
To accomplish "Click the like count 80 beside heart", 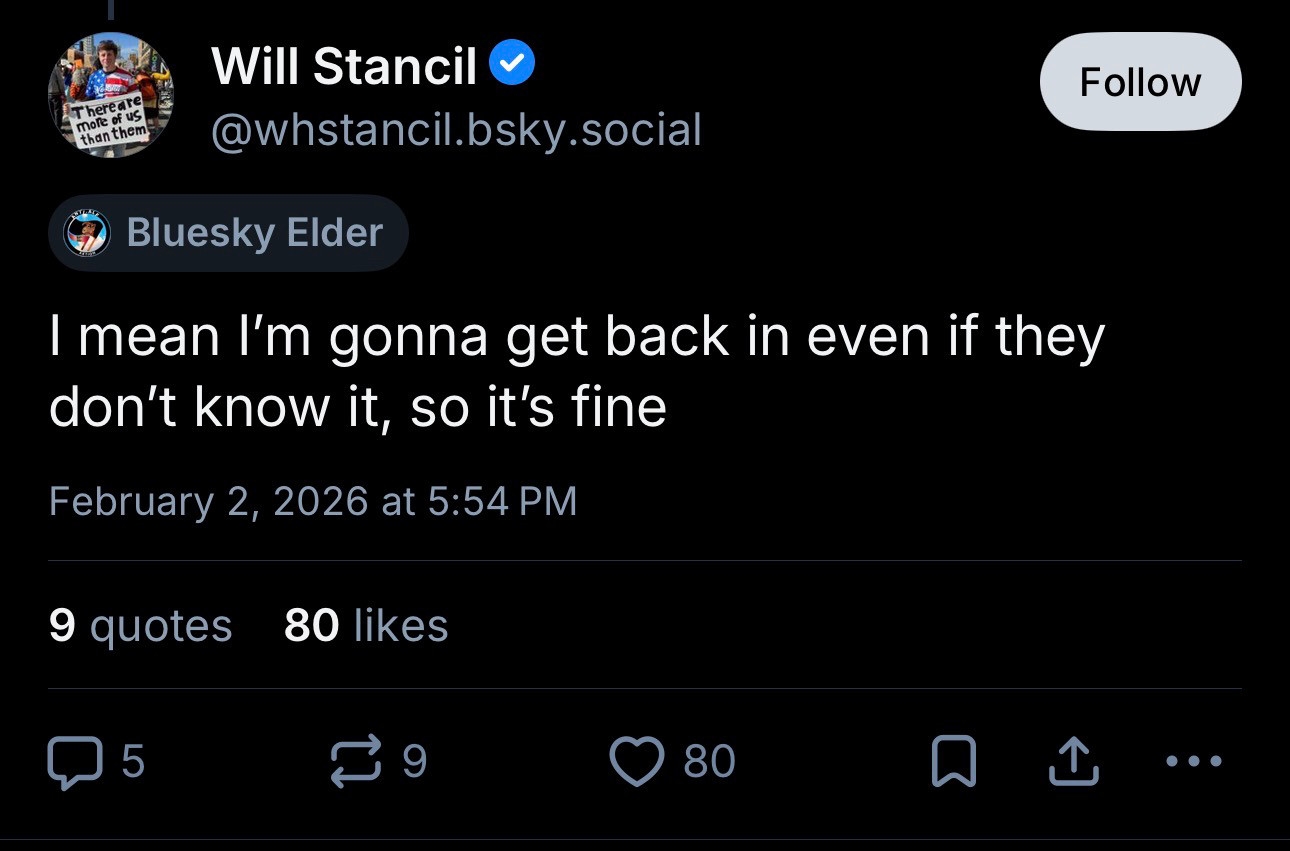I will point(709,761).
